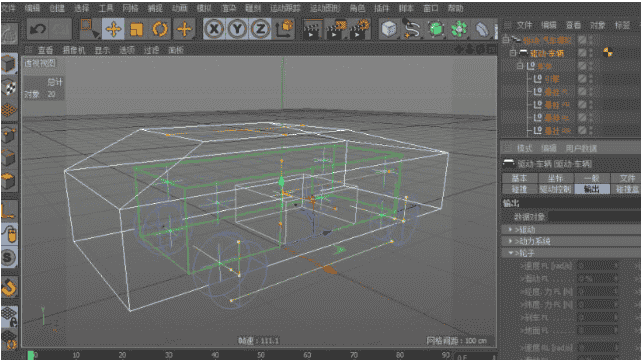Switch to the 基本 tab
Screen dimensions: 642x360
click(519, 178)
